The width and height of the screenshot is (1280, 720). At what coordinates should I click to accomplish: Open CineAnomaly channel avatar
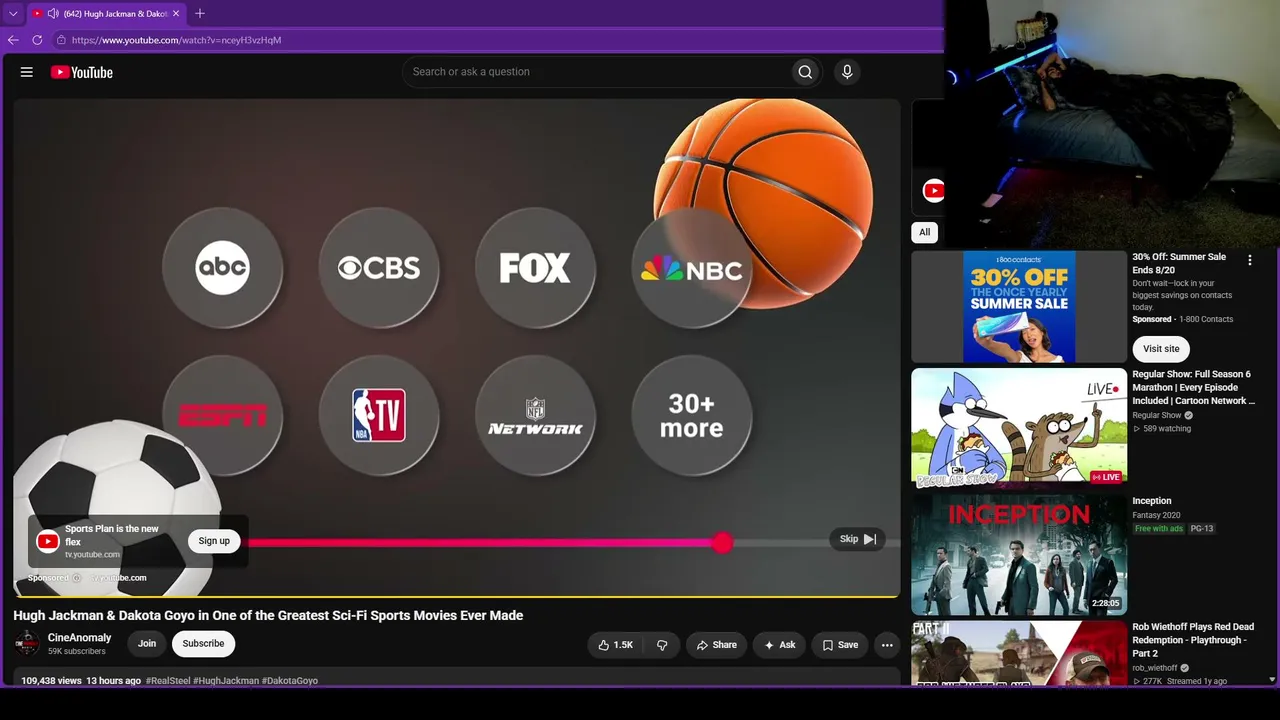coord(27,644)
